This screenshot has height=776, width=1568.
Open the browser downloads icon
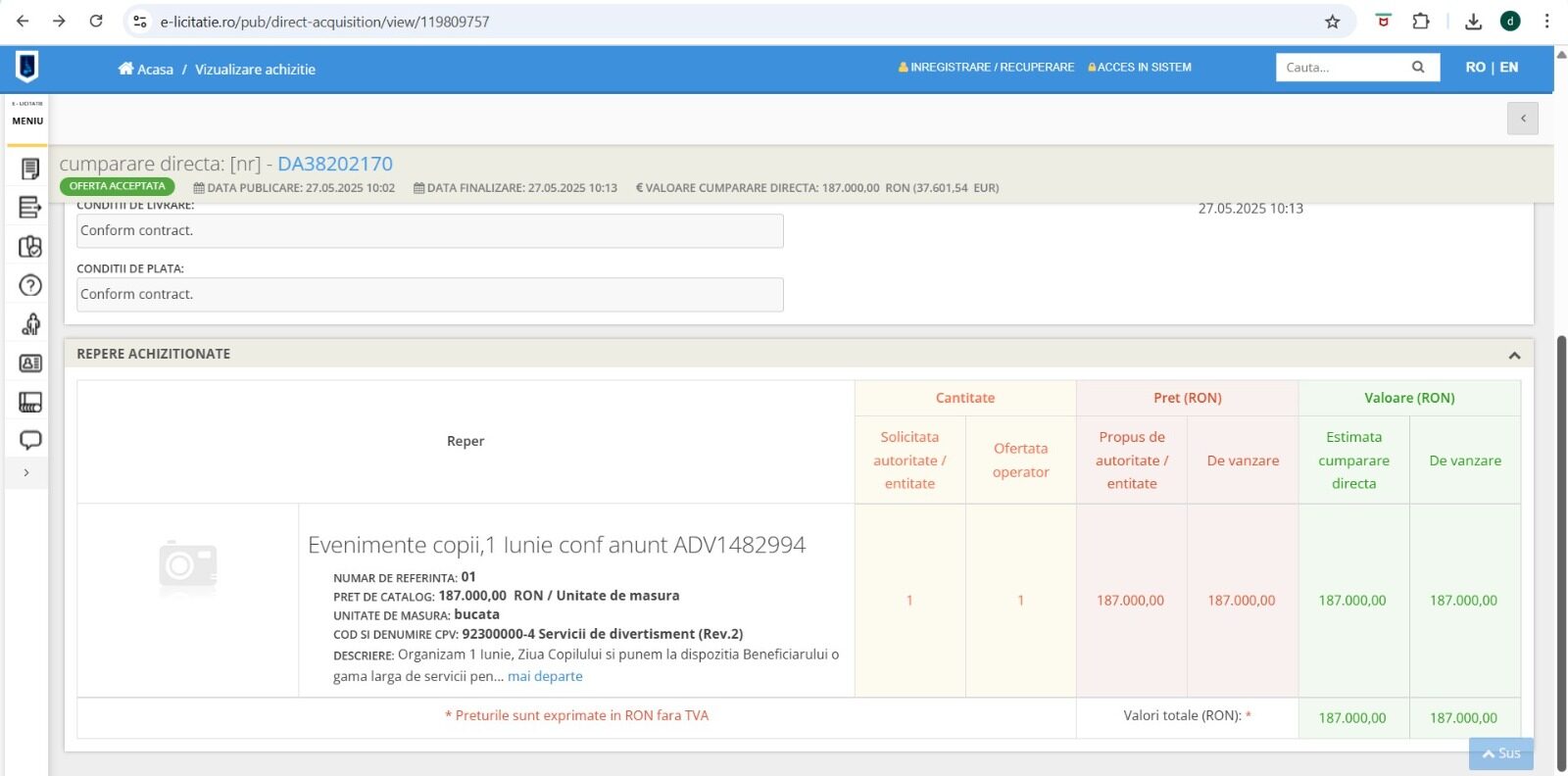pyautogui.click(x=1472, y=22)
